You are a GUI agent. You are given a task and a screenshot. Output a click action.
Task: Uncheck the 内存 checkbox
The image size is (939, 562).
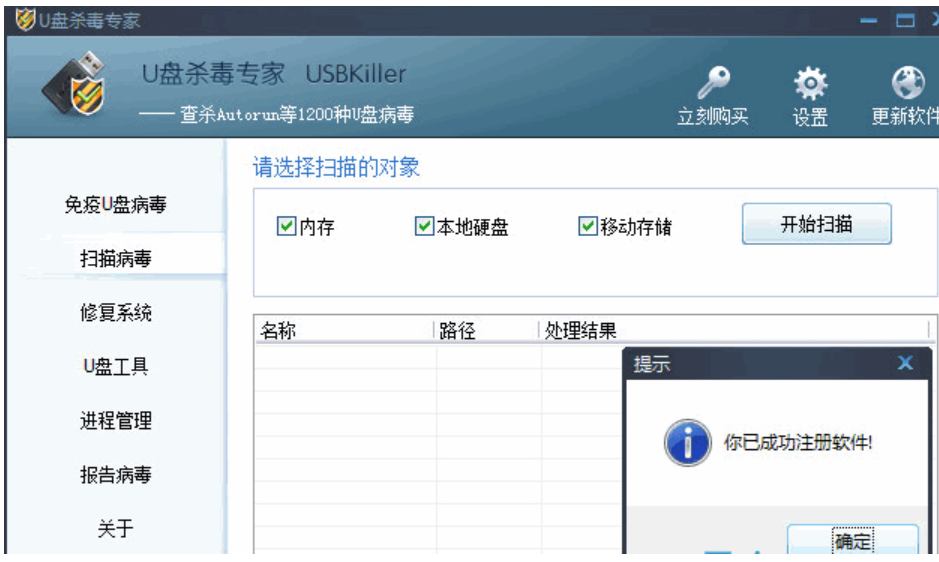(286, 227)
